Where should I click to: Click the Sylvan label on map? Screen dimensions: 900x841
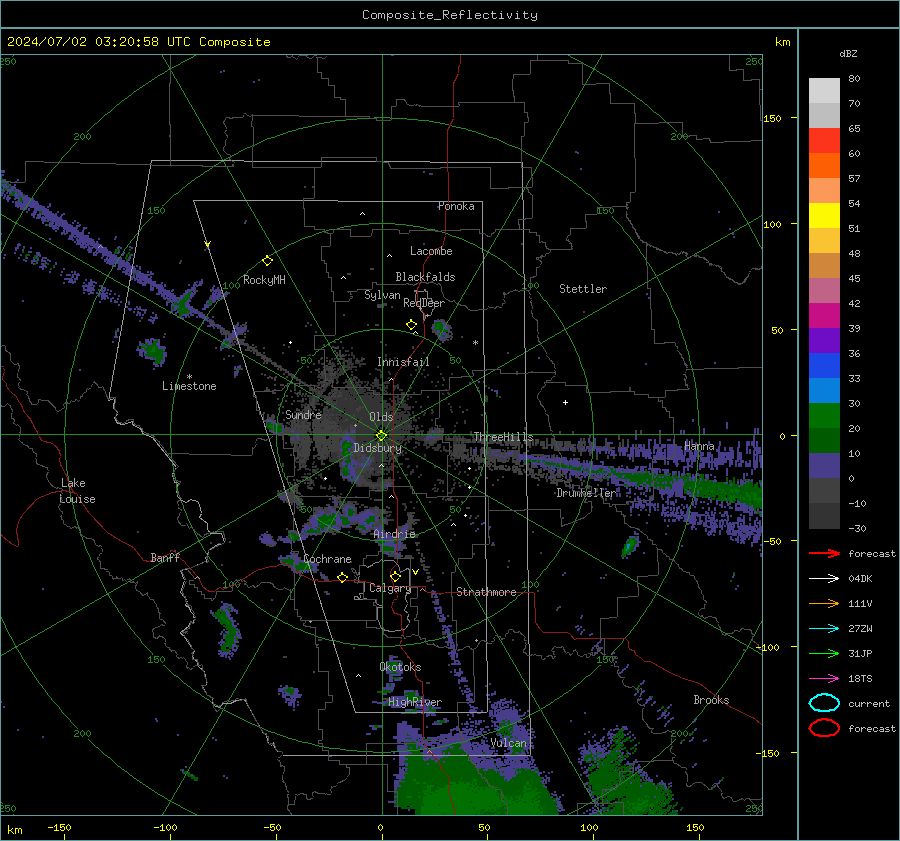pyautogui.click(x=382, y=295)
